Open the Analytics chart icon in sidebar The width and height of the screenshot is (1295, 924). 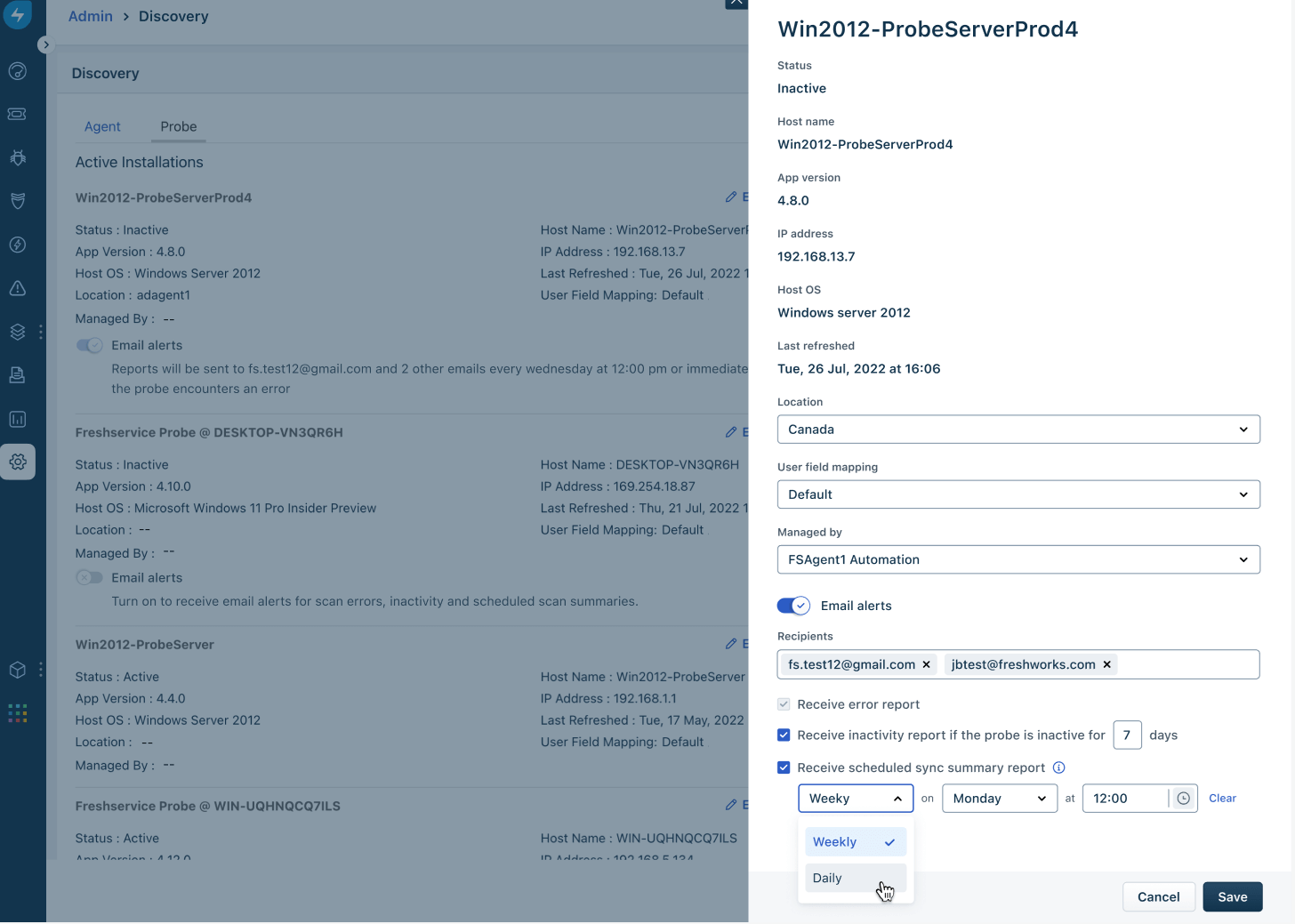click(18, 419)
